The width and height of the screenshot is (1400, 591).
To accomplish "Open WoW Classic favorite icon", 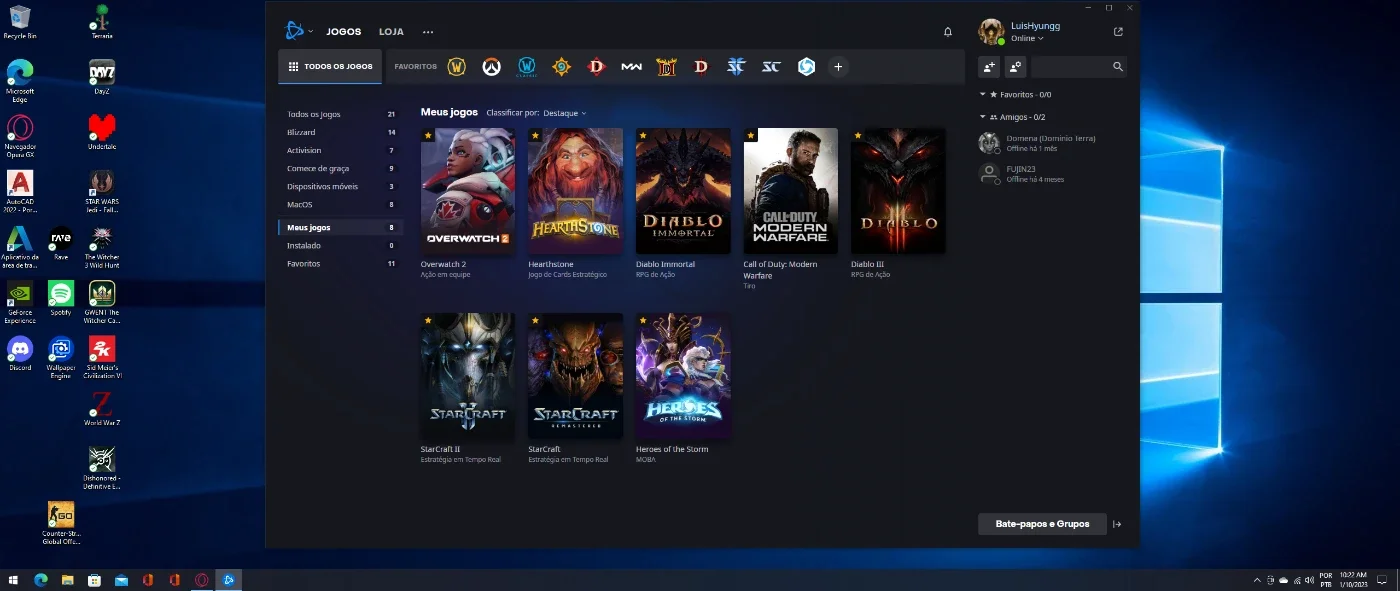I will (x=526, y=67).
